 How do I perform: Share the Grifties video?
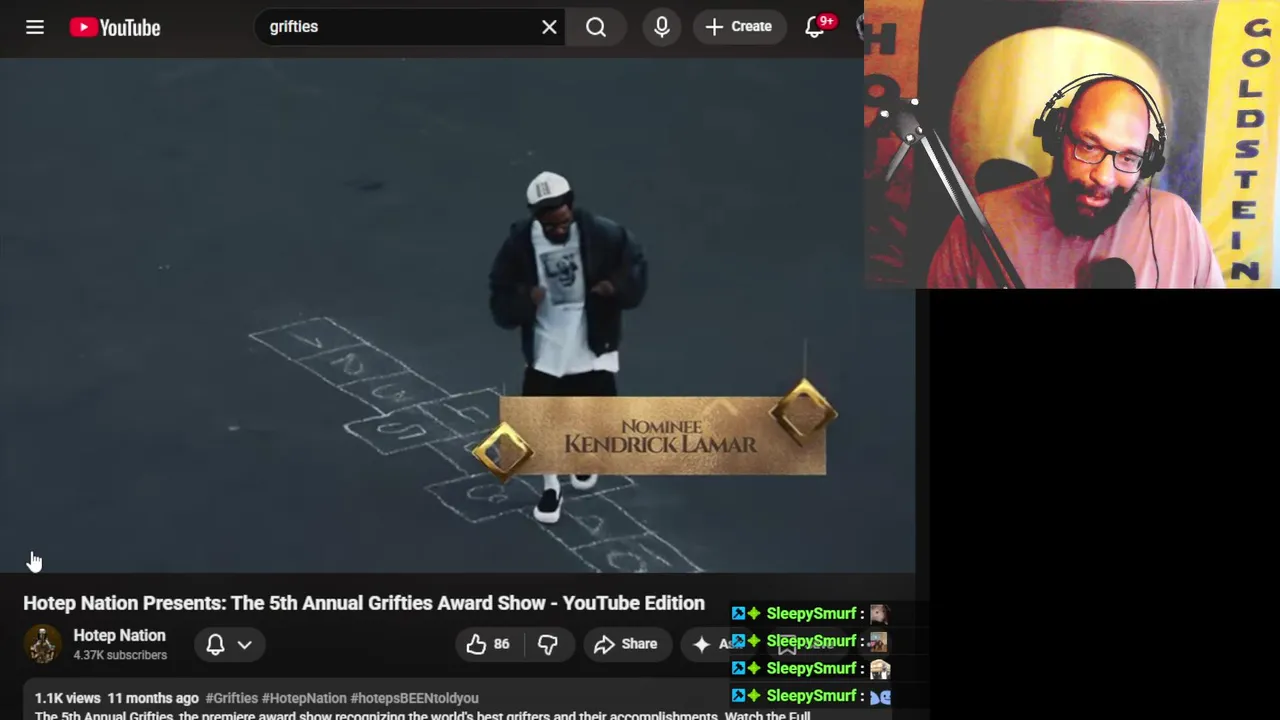pos(625,644)
